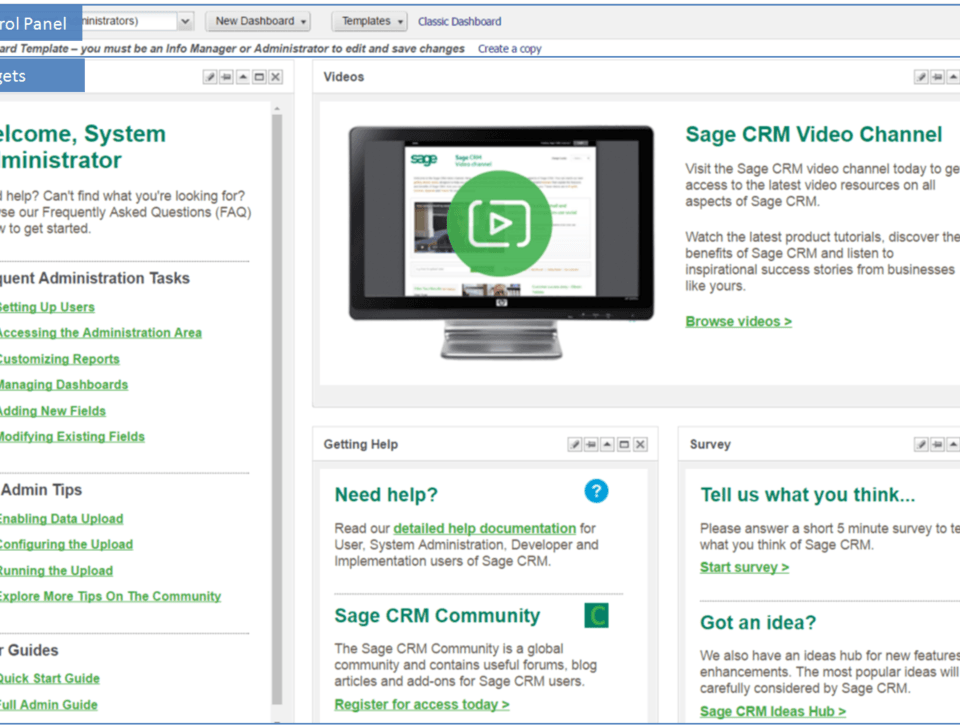Pin the welcome gadget using its pin icon

click(x=227, y=77)
